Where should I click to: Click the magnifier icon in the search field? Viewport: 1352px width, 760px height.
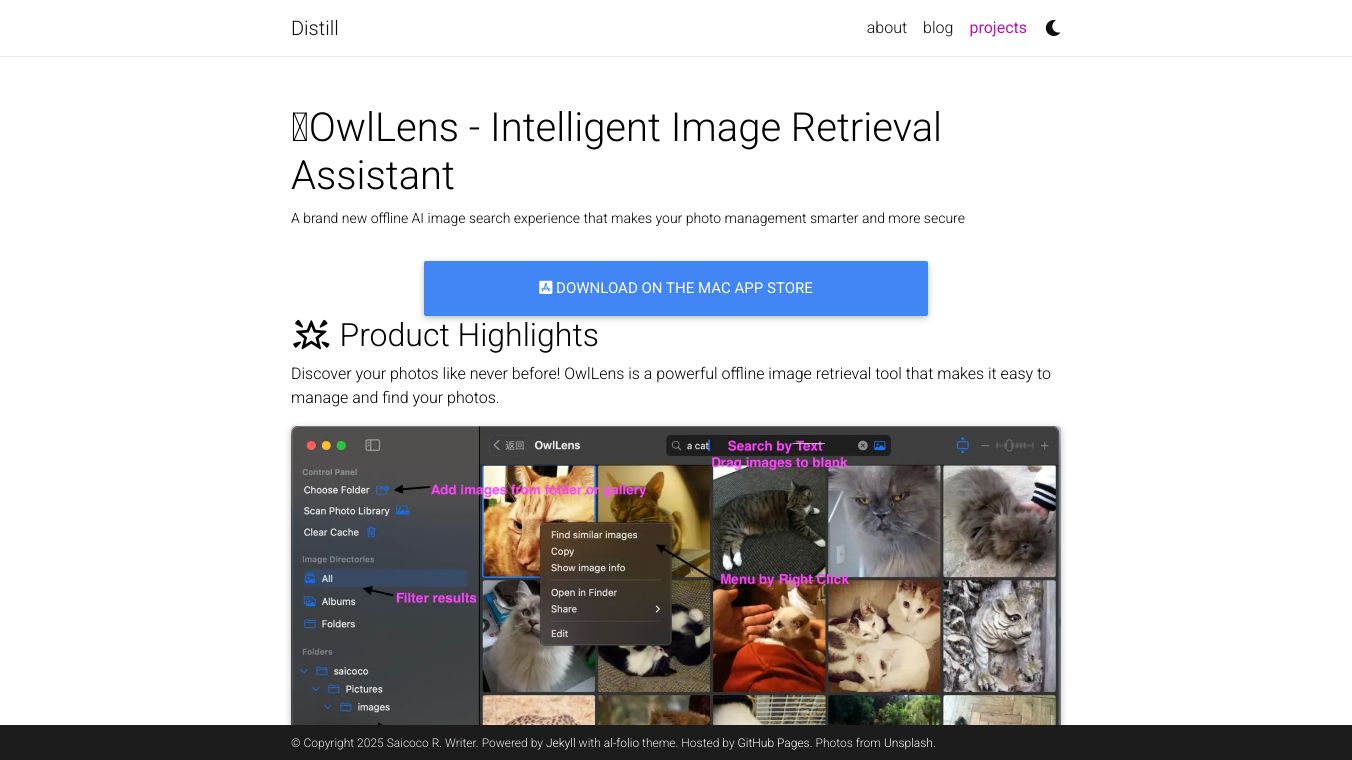(x=677, y=446)
